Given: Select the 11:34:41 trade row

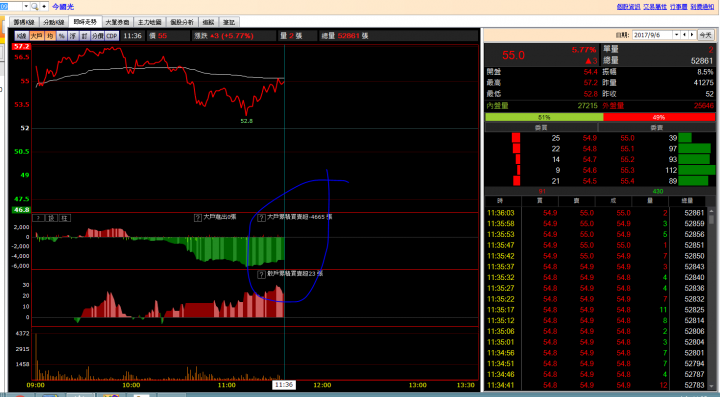Looking at the screenshot, I should (596, 385).
